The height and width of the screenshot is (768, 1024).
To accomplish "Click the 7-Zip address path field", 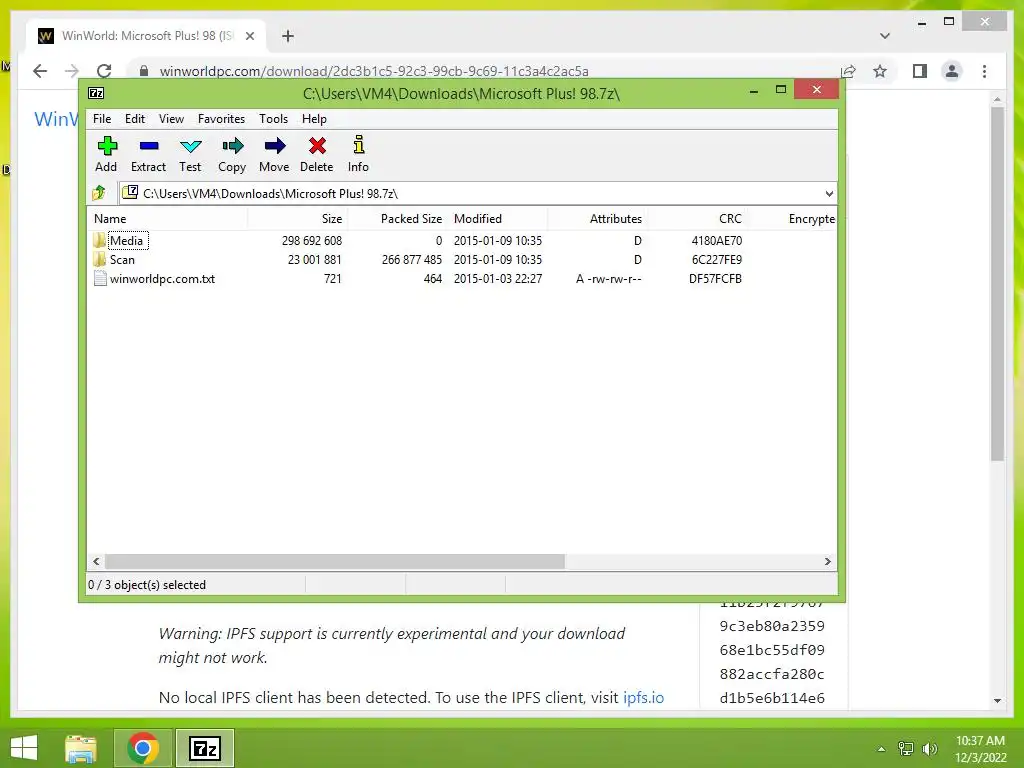I will tap(478, 193).
